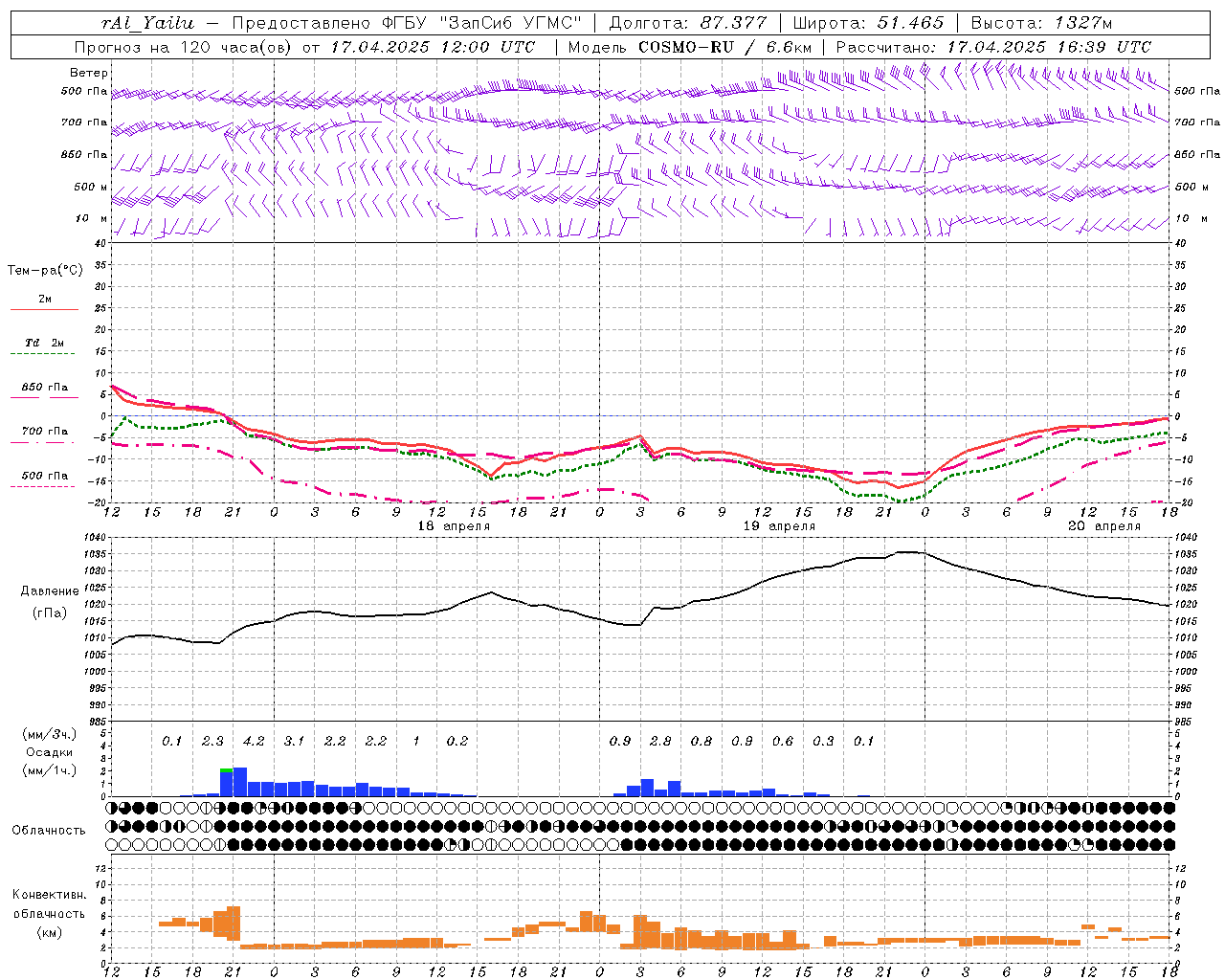The height and width of the screenshot is (980, 1225).
Task: Select the 0.3 three-hour precipitation value
Action: coord(823,741)
